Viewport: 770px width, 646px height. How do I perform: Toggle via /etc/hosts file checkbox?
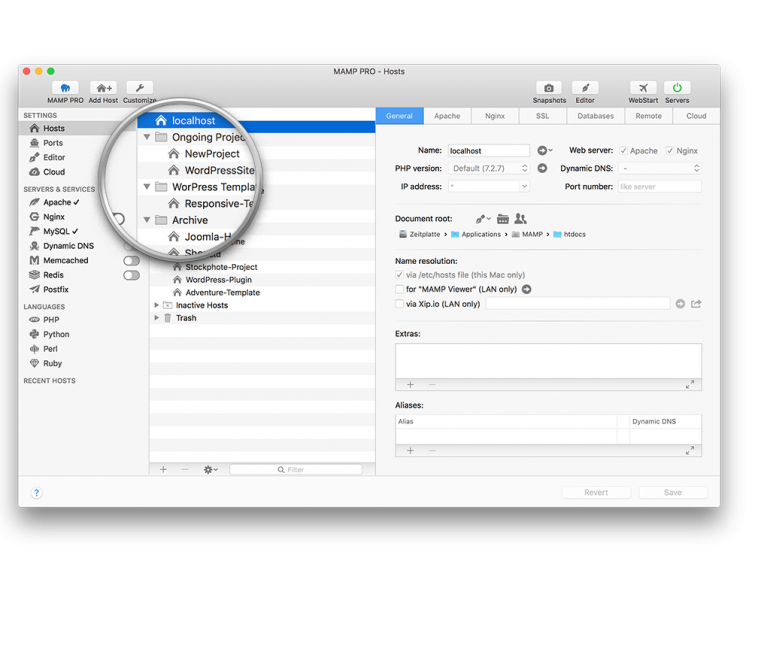click(x=399, y=275)
